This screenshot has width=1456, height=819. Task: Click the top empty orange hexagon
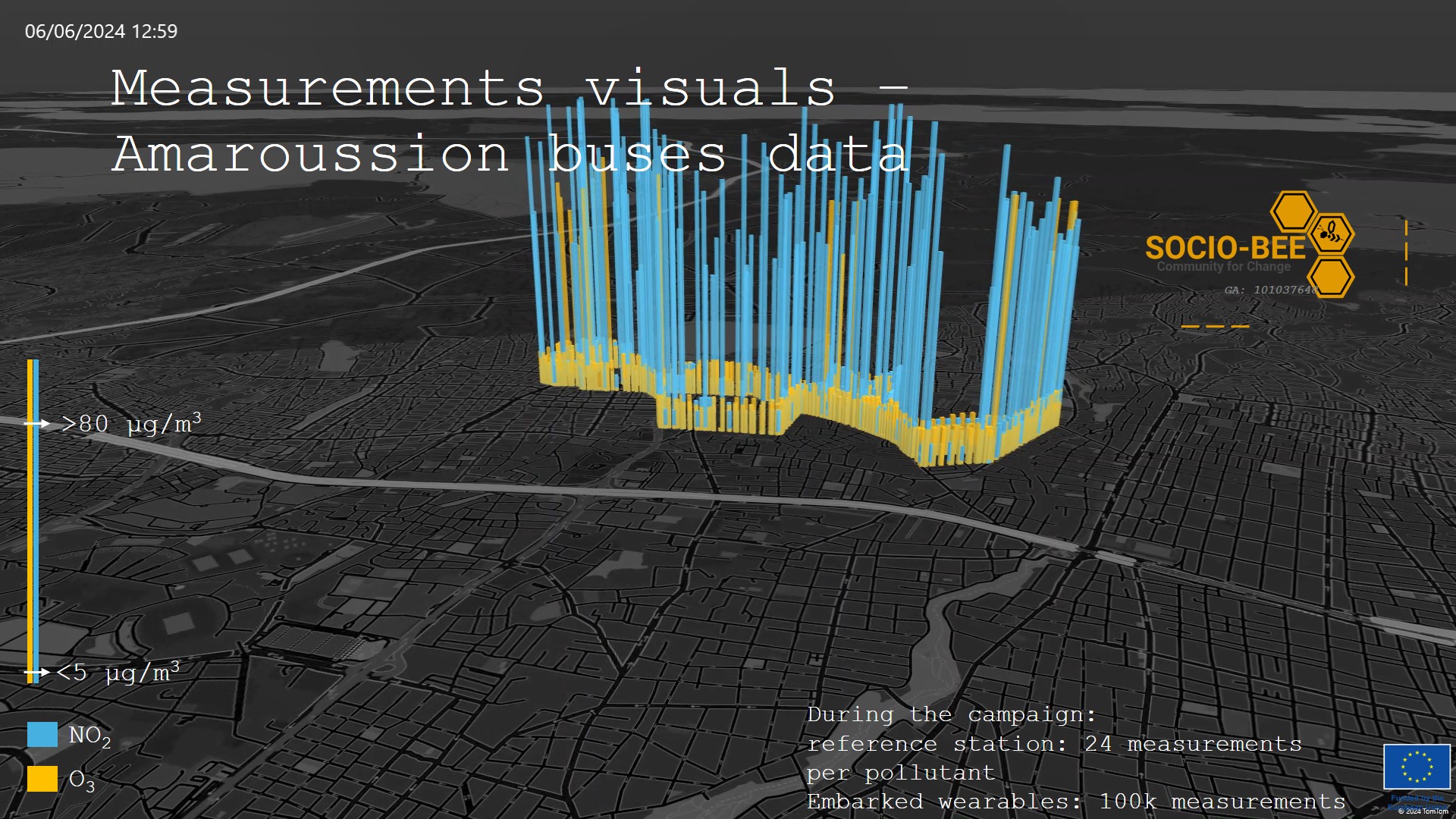tap(1292, 211)
